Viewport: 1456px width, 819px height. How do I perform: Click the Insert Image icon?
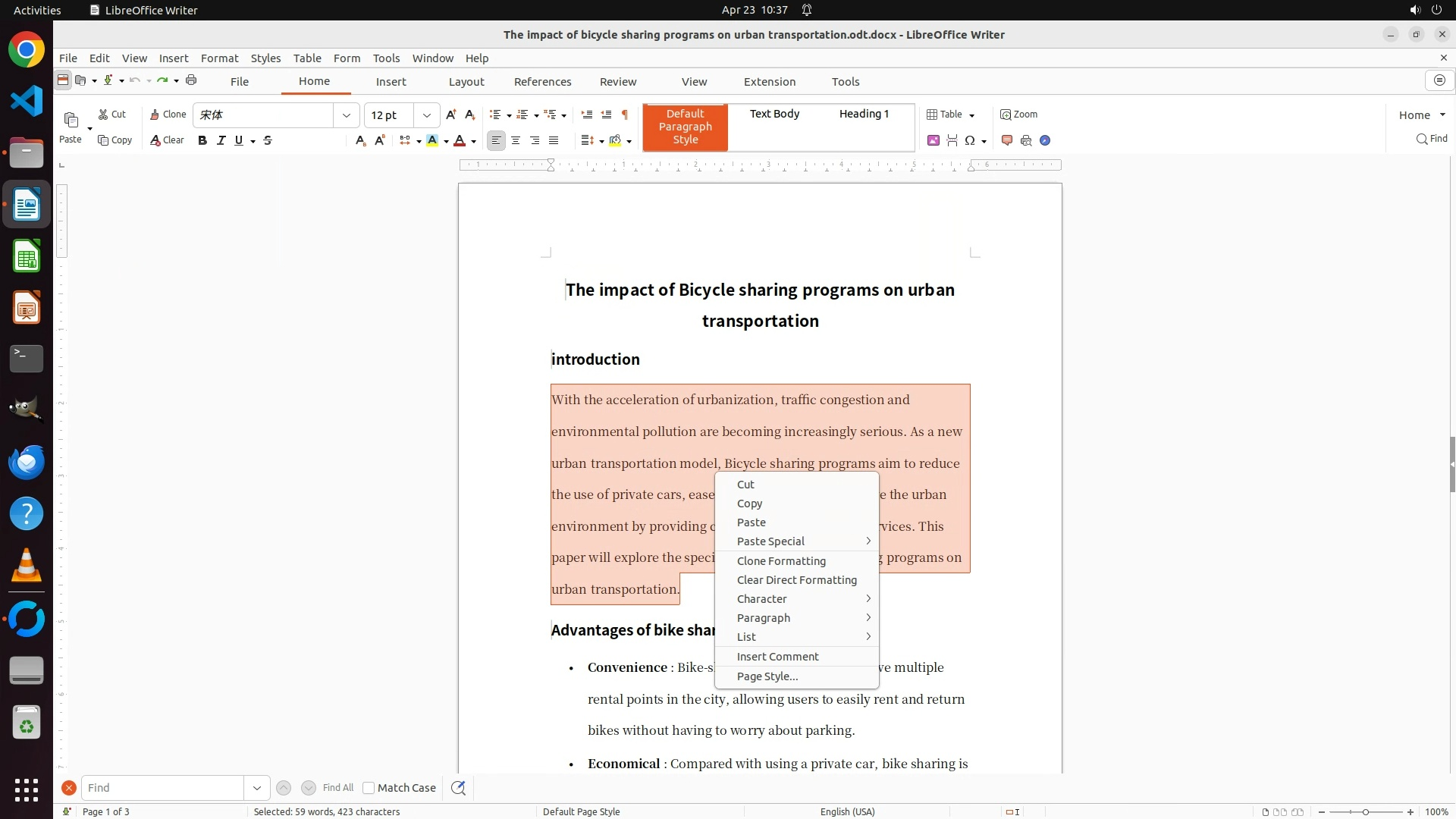pos(934,140)
